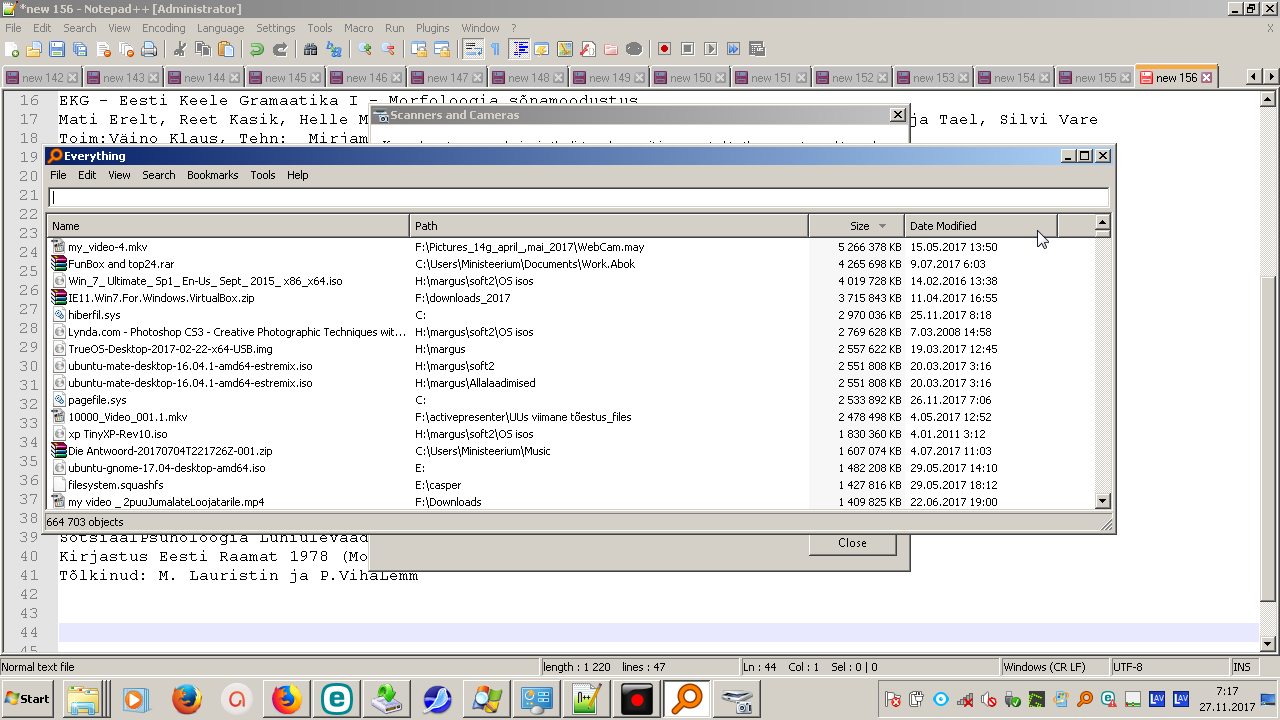The image size is (1280, 720).
Task: Click the Cut scissors icon
Action: tap(180, 49)
